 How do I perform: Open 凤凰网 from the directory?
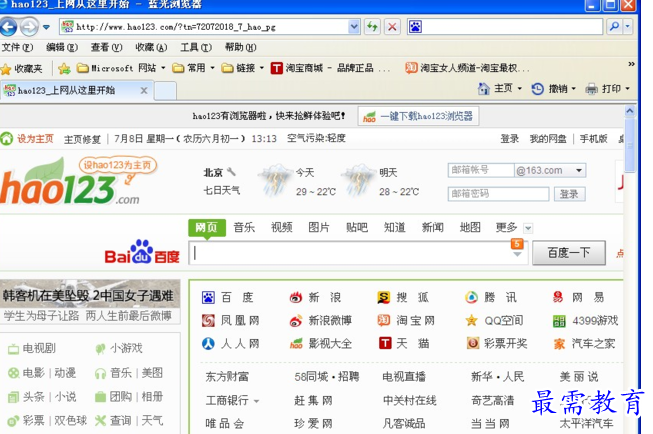click(x=231, y=320)
